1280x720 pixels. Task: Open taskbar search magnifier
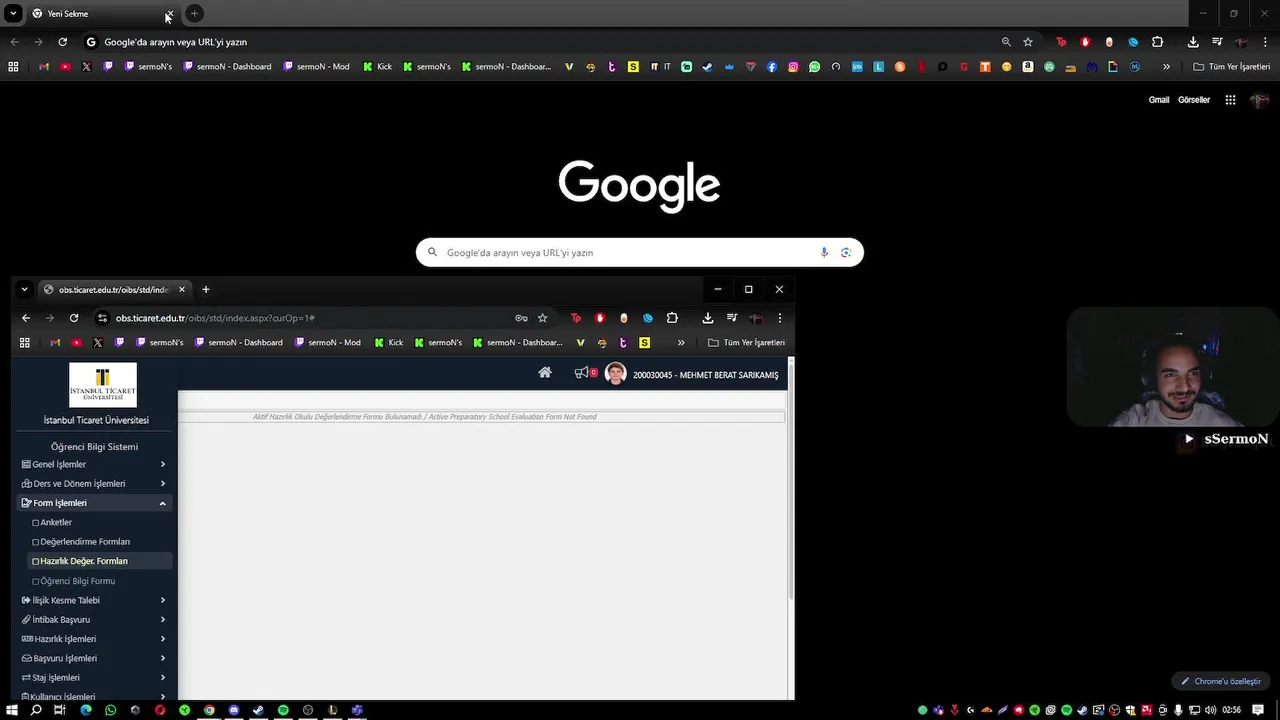[x=36, y=710]
